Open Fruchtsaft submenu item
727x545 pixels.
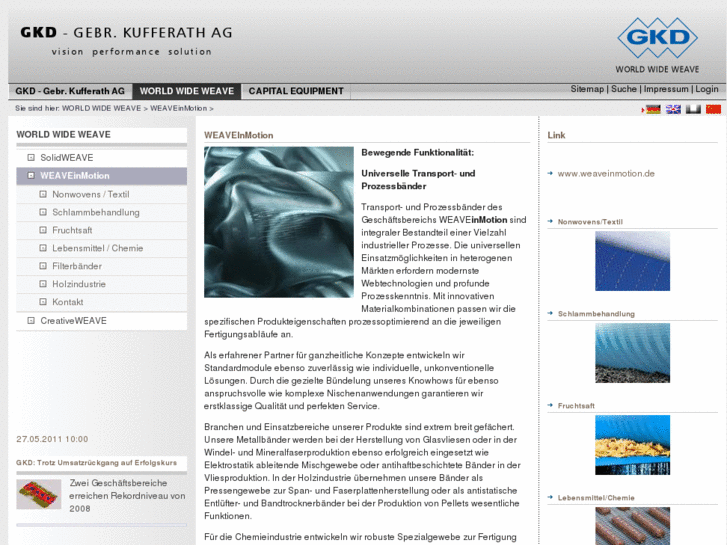(102, 230)
